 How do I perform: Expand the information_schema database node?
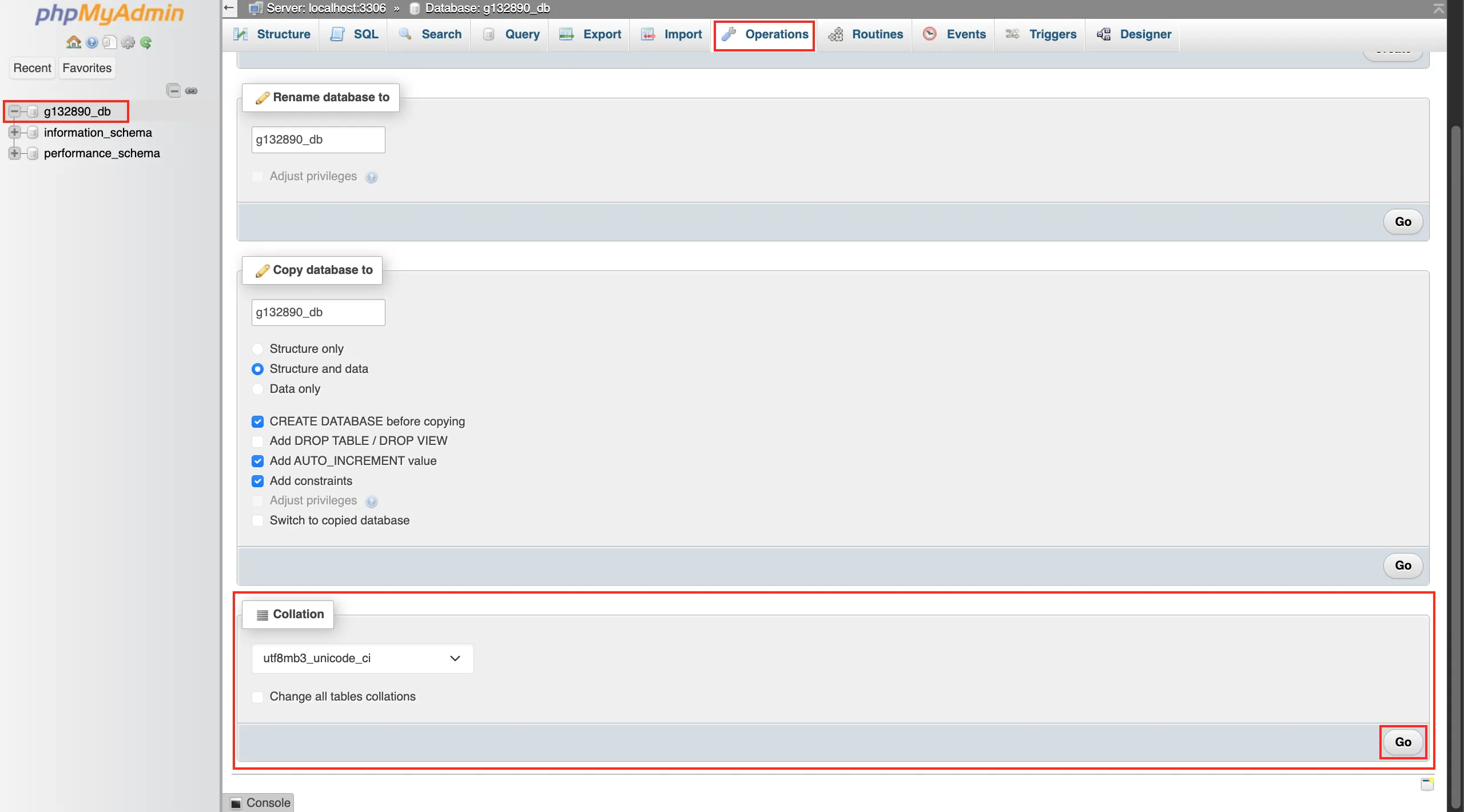click(x=14, y=133)
